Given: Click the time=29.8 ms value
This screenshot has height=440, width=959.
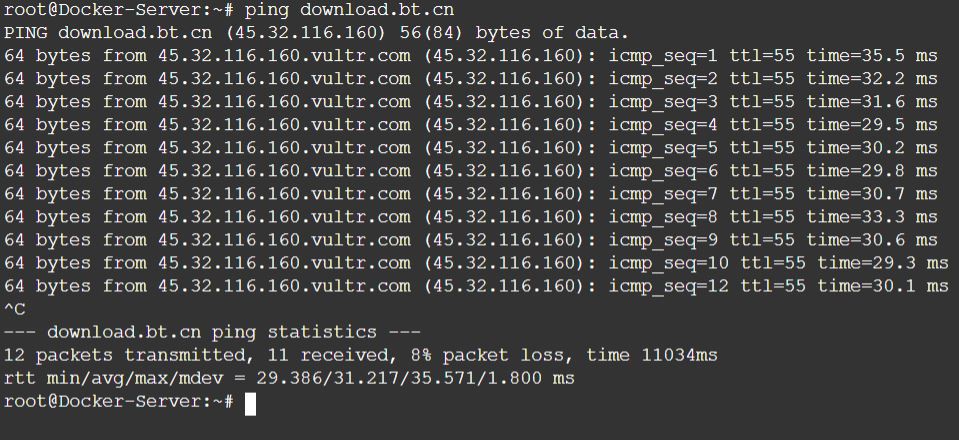Looking at the screenshot, I should click(872, 170).
